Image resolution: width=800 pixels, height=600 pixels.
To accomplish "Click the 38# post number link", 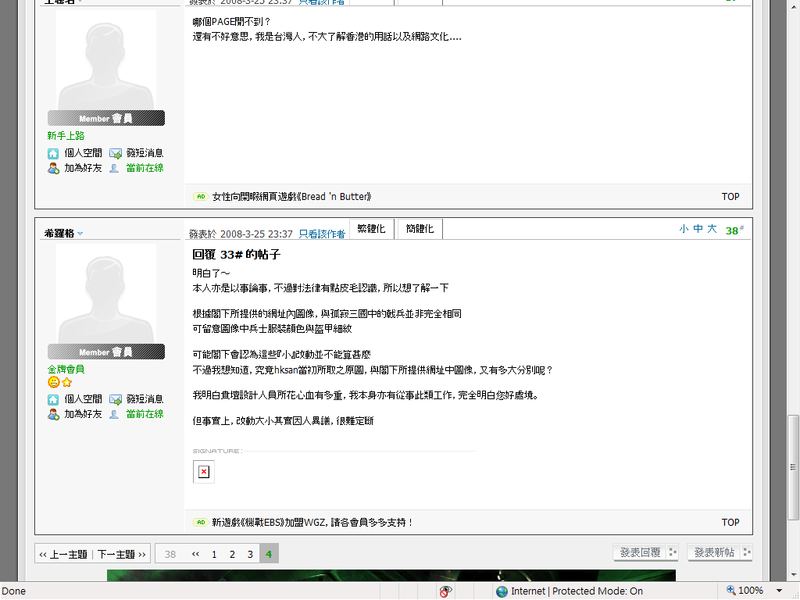I will click(x=734, y=231).
